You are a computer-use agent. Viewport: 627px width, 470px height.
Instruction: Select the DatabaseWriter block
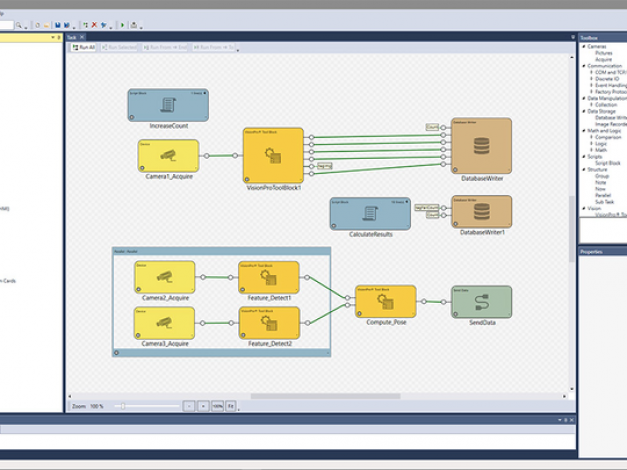pyautogui.click(x=481, y=146)
